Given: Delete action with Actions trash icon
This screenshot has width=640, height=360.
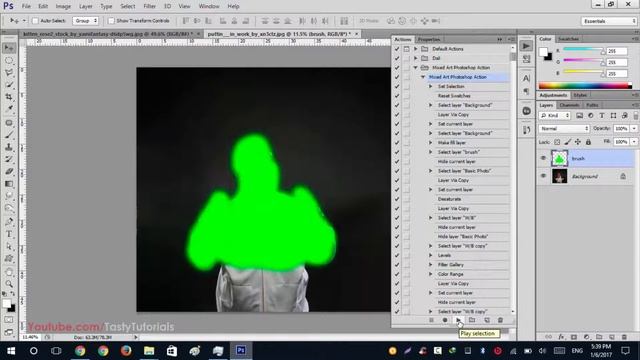Looking at the screenshot, I should coord(500,320).
